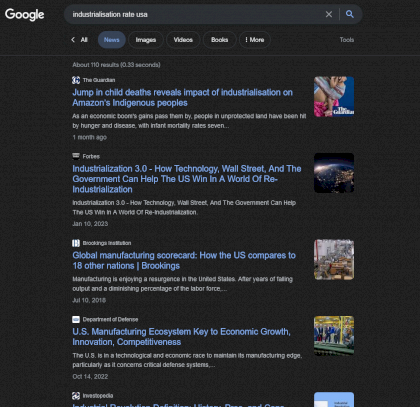Open the Tools options
The width and height of the screenshot is (420, 407).
347,40
